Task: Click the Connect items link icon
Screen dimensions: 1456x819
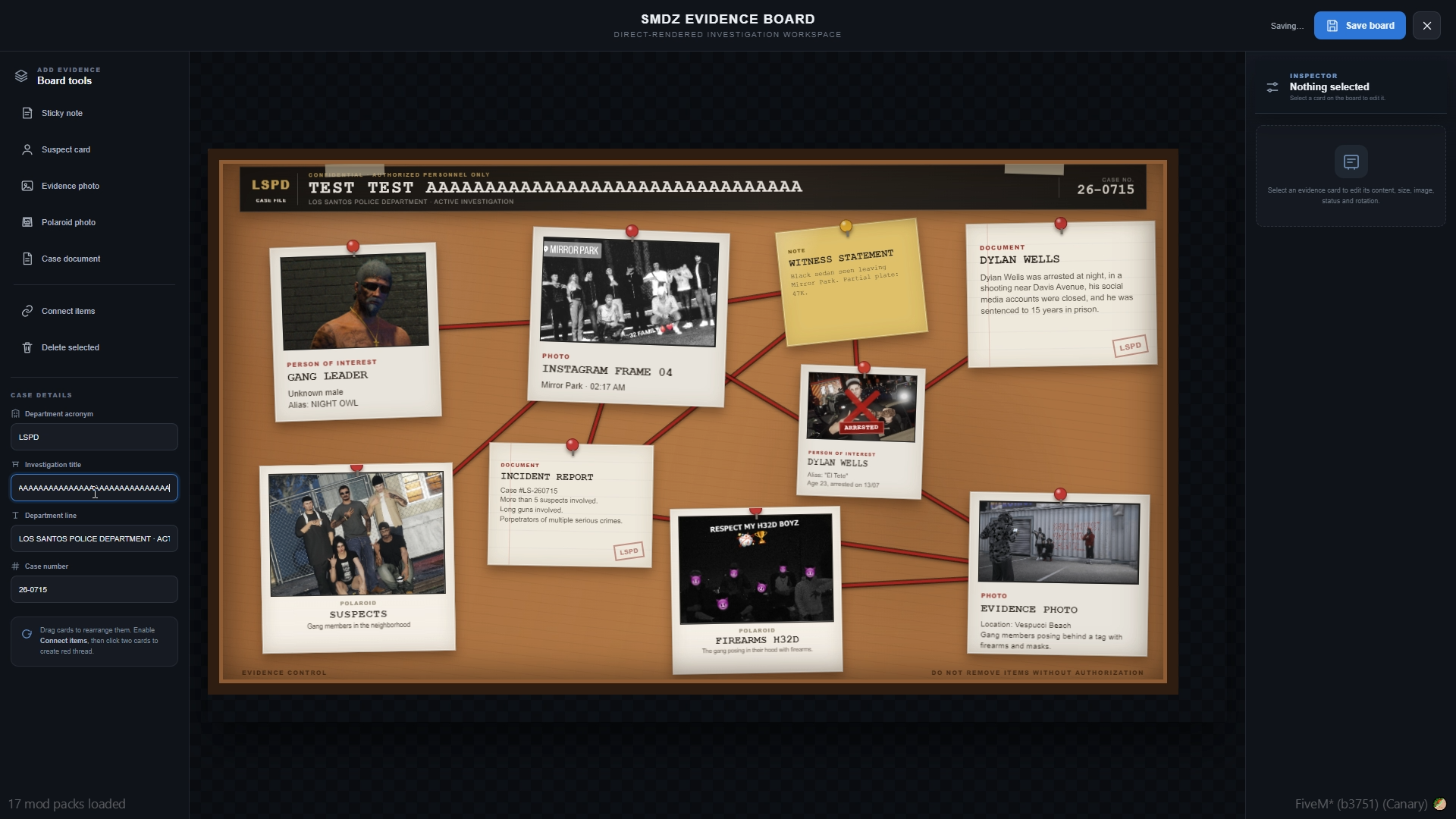Action: pos(27,311)
